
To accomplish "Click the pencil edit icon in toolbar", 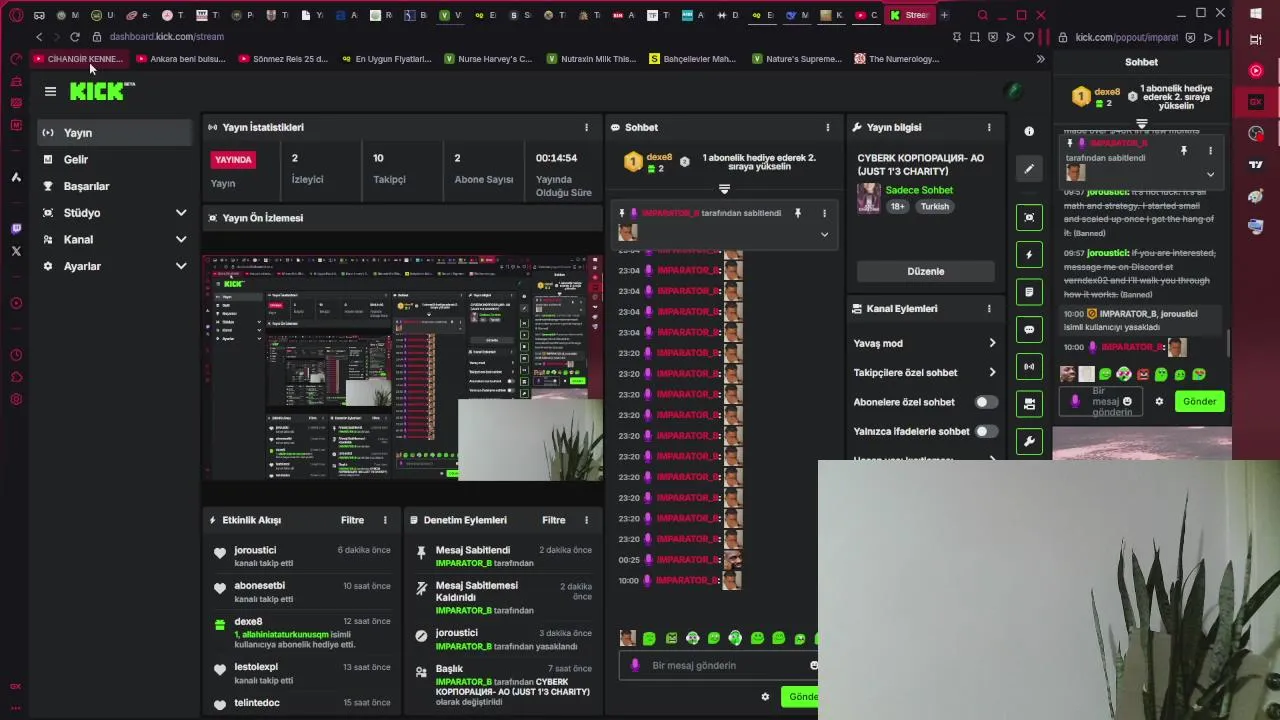I will pyautogui.click(x=1029, y=169).
